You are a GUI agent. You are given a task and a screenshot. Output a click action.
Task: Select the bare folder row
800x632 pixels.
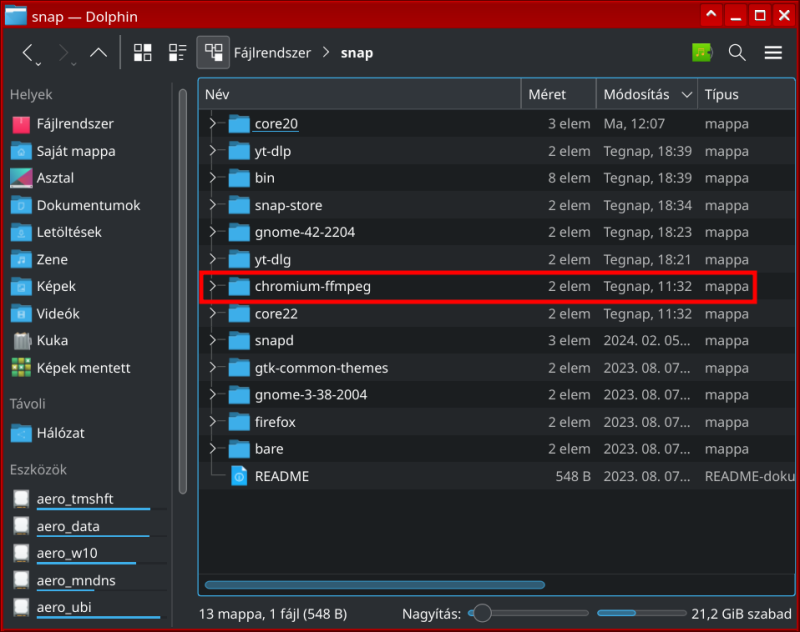pos(497,449)
